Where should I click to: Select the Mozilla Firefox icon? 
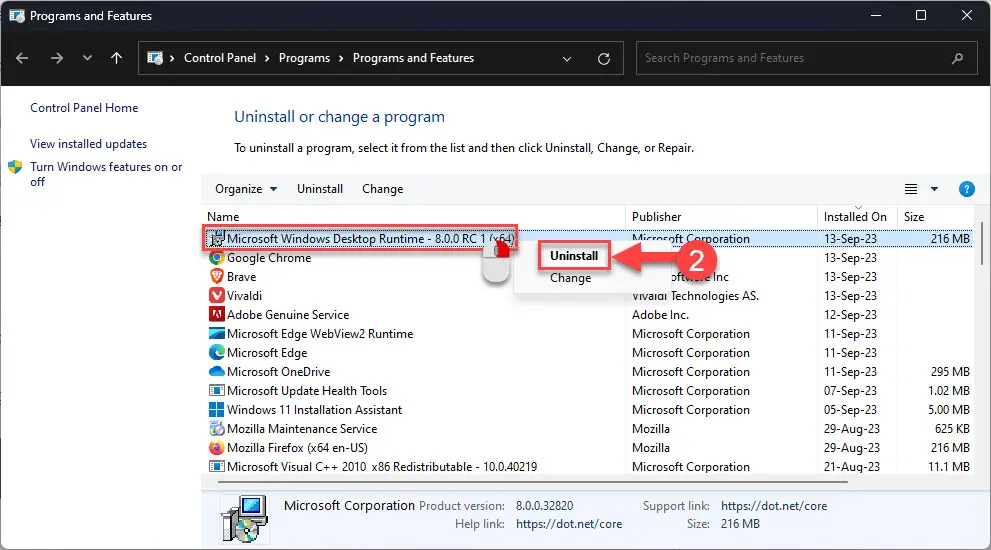coord(217,448)
